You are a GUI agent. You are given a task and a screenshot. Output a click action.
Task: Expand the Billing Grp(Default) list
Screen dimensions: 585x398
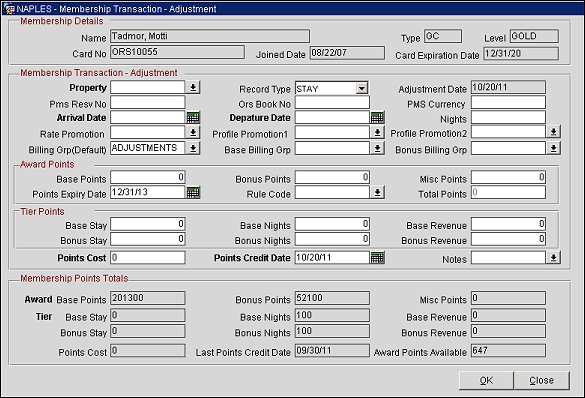point(193,148)
